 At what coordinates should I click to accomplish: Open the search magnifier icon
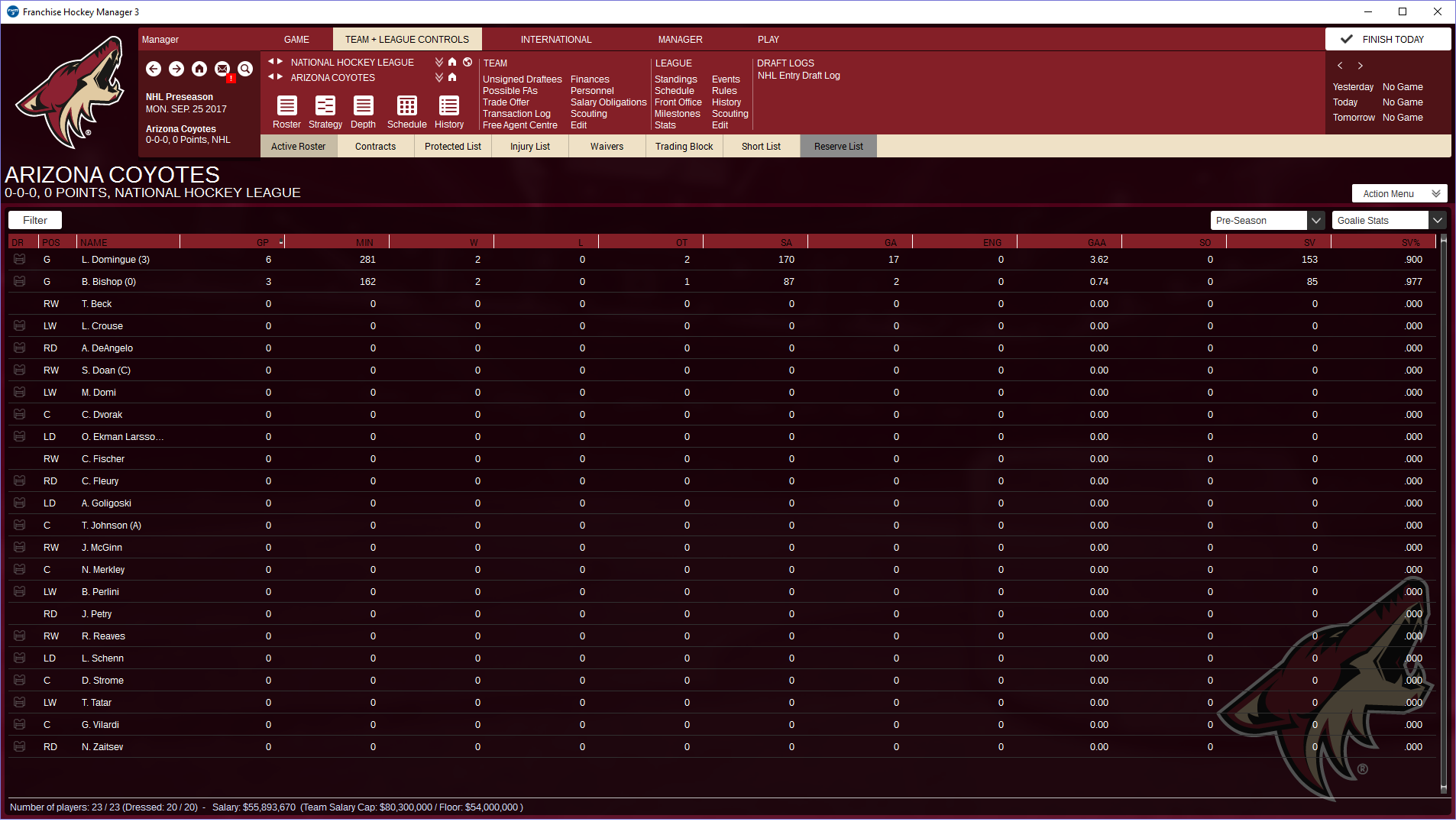[245, 69]
